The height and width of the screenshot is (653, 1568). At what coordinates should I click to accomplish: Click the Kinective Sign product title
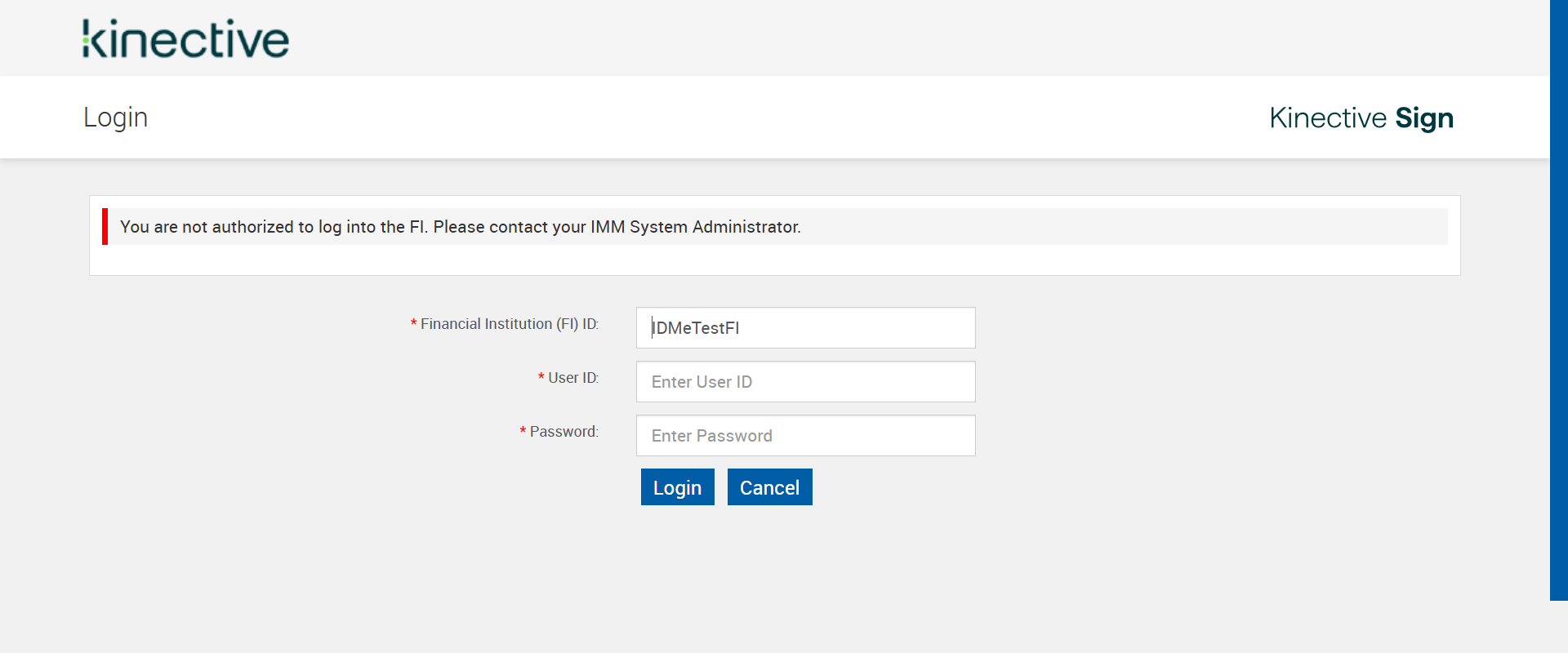coord(1361,118)
